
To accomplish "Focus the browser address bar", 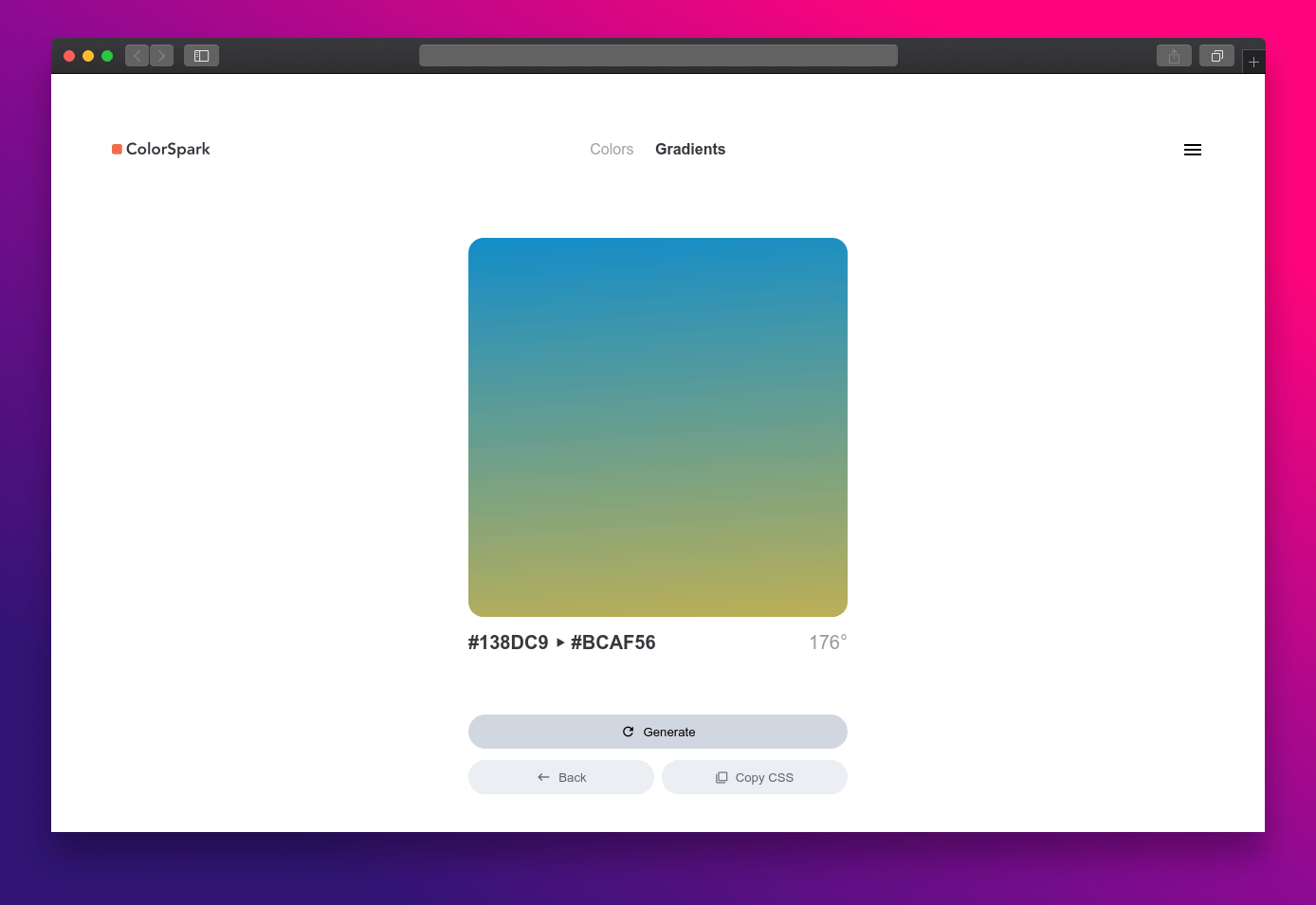I will point(658,56).
